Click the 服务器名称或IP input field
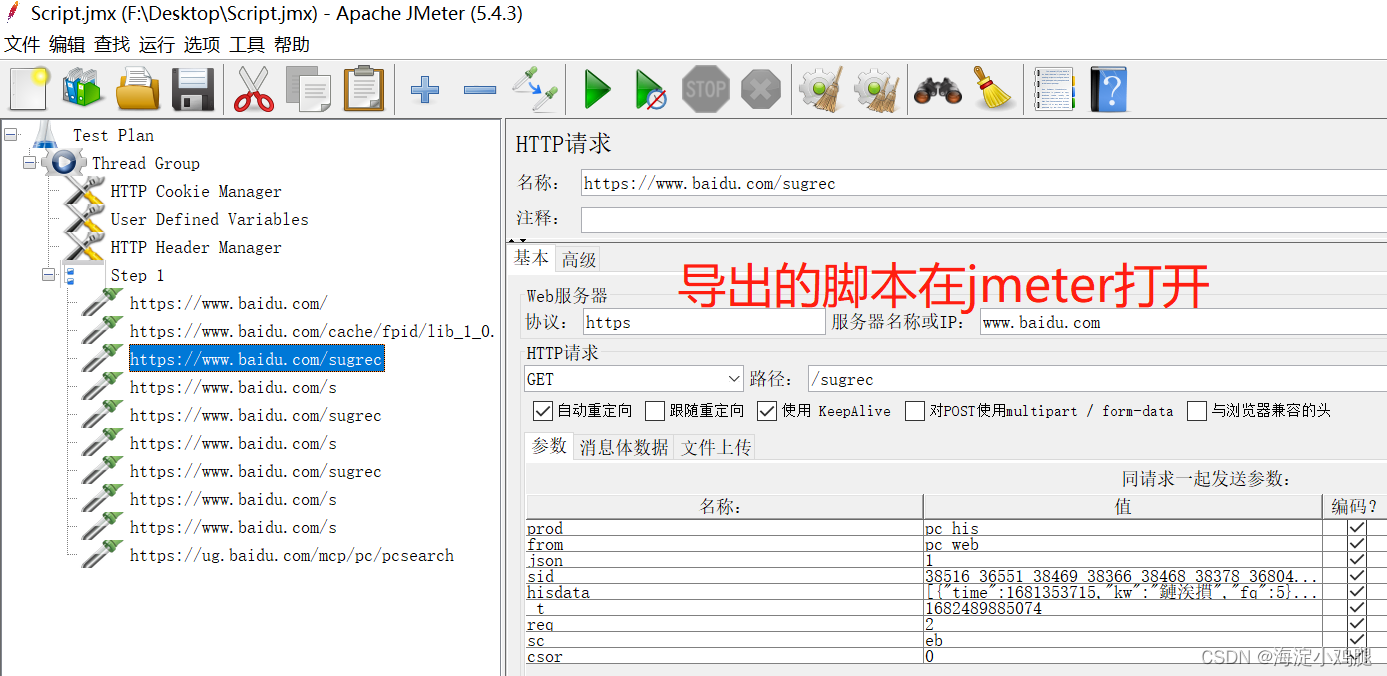This screenshot has height=676, width=1387. 1183,322
